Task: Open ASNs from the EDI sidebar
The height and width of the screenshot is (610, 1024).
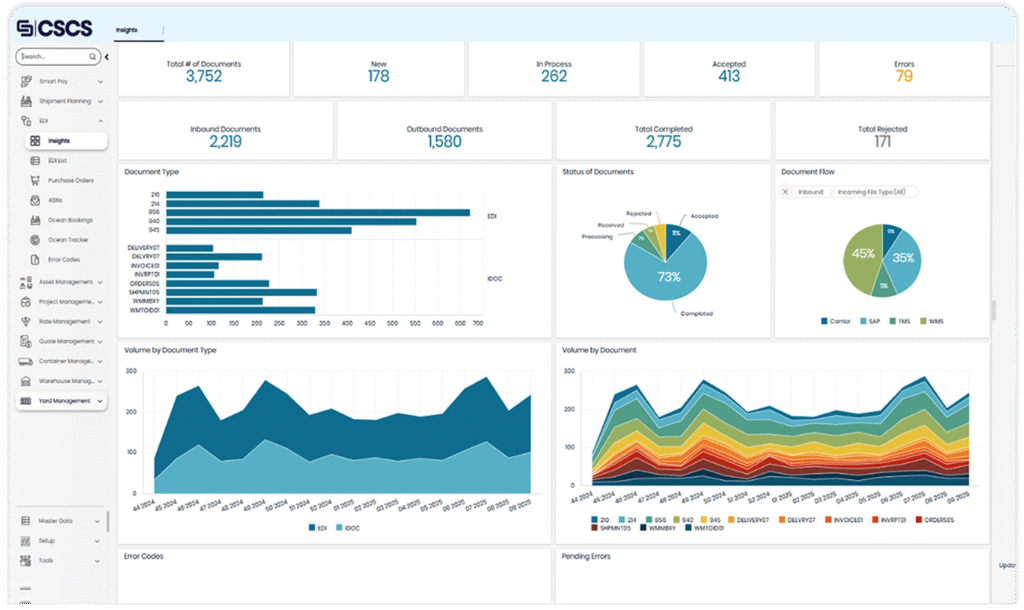Action: click(33, 201)
